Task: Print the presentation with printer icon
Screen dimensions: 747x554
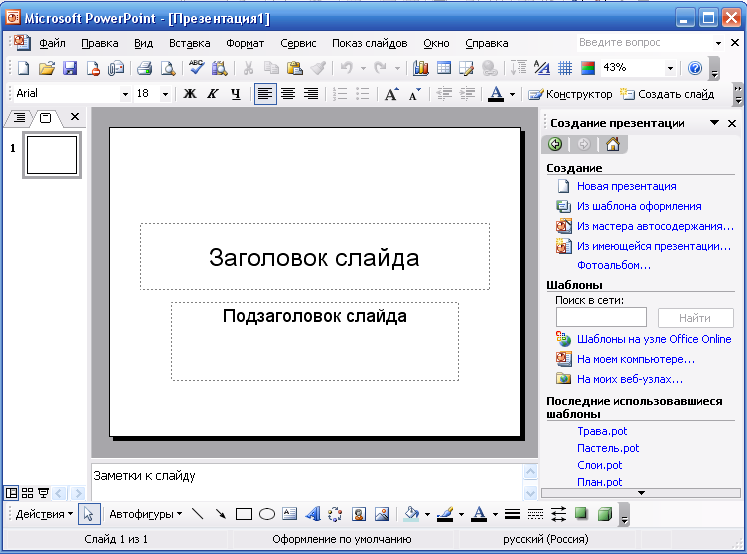Action: [144, 68]
